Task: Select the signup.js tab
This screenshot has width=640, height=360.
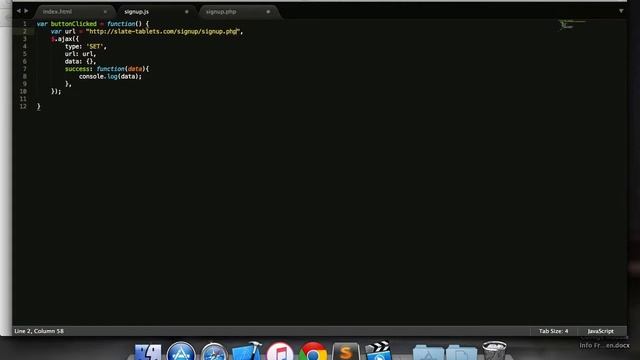Action: 136,12
